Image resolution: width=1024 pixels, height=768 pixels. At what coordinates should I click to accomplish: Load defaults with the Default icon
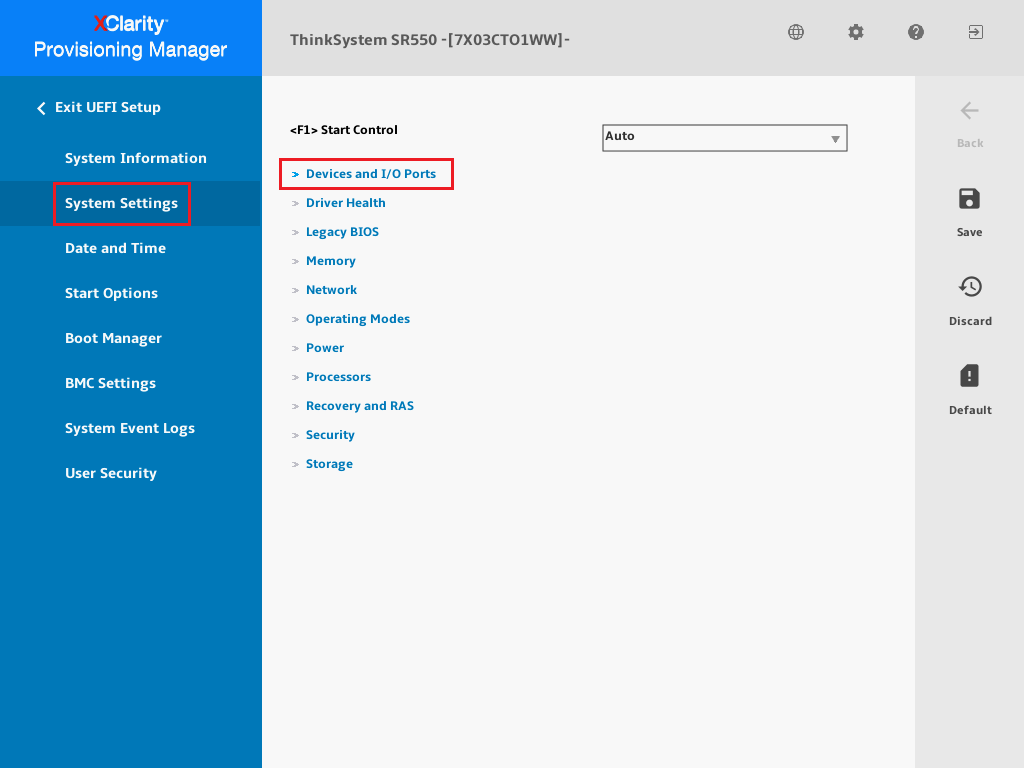click(969, 376)
